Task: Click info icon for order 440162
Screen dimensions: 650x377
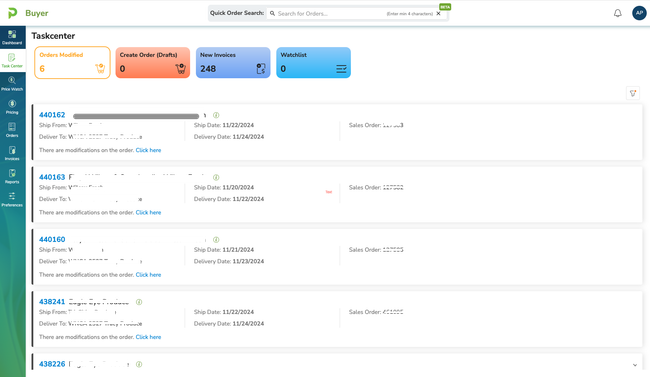Action: pyautogui.click(x=216, y=115)
